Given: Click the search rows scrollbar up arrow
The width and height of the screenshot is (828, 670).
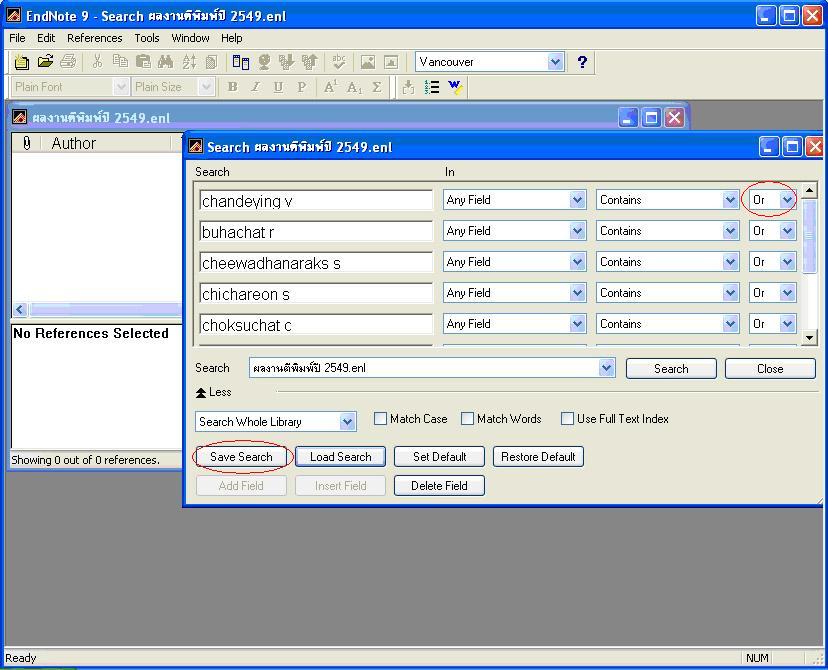Looking at the screenshot, I should tap(809, 190).
